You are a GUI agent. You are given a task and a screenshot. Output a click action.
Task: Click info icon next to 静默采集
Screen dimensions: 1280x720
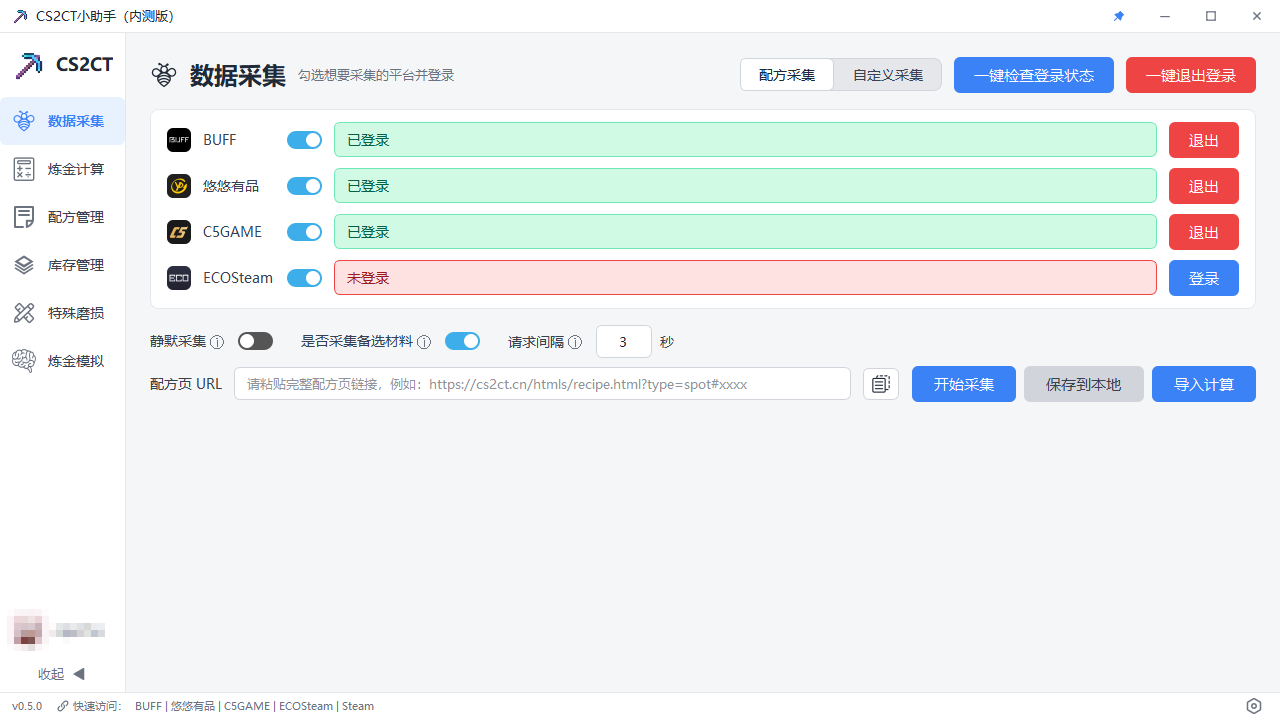coord(217,342)
